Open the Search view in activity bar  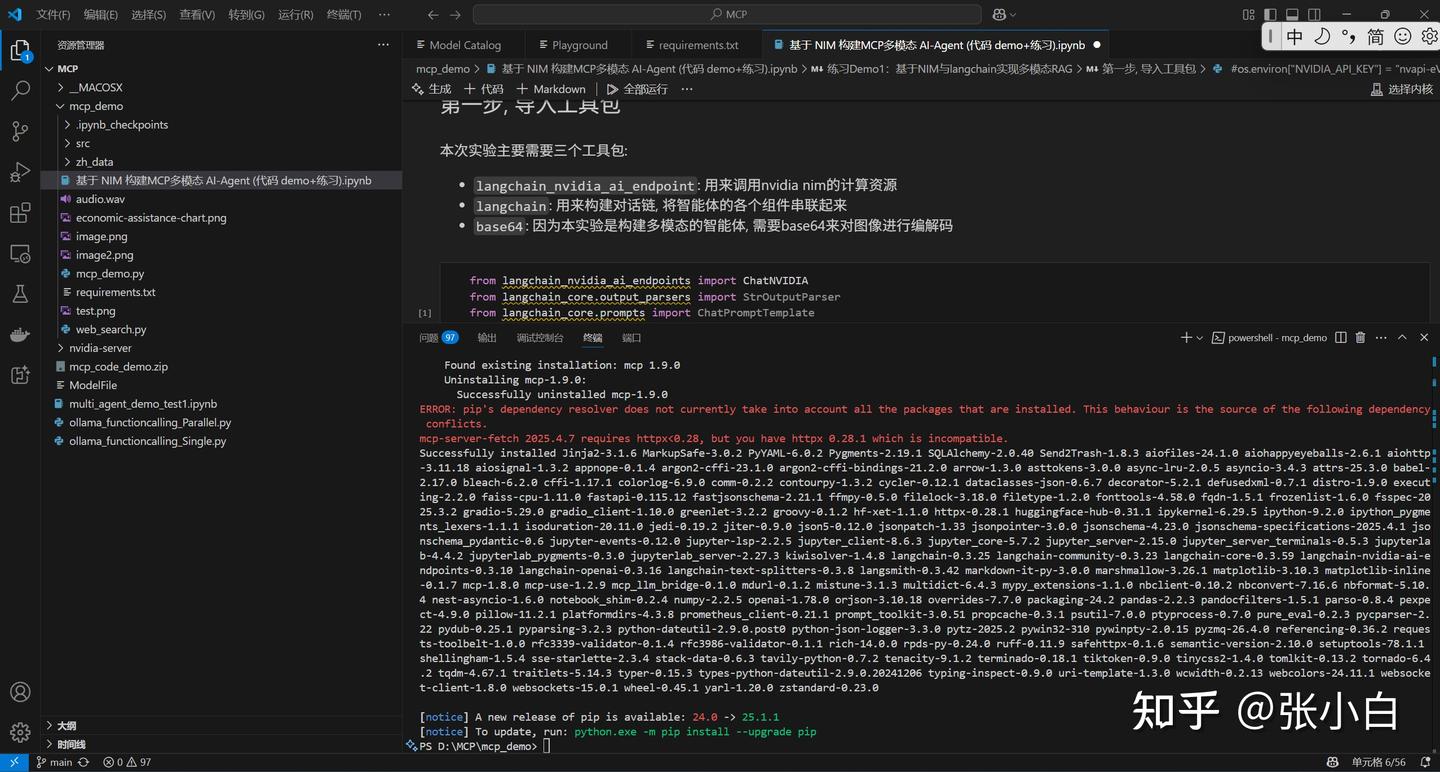(x=20, y=91)
